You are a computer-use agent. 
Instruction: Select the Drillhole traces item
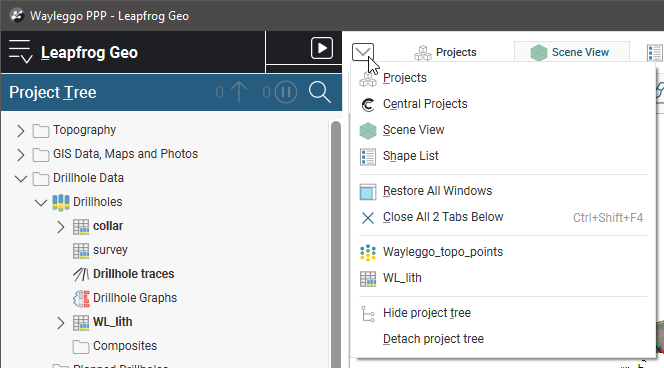click(123, 274)
